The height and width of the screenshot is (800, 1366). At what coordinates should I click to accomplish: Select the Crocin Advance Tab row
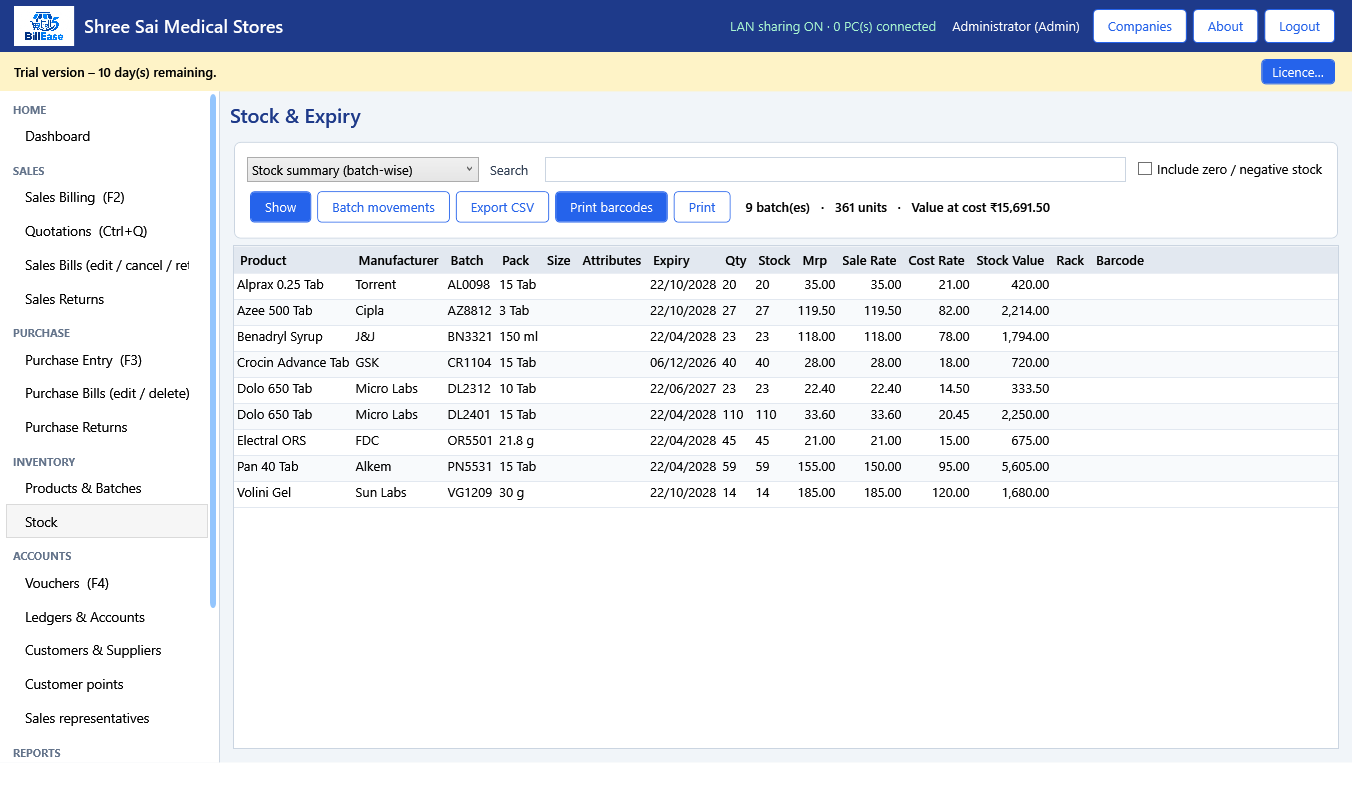pyautogui.click(x=786, y=363)
